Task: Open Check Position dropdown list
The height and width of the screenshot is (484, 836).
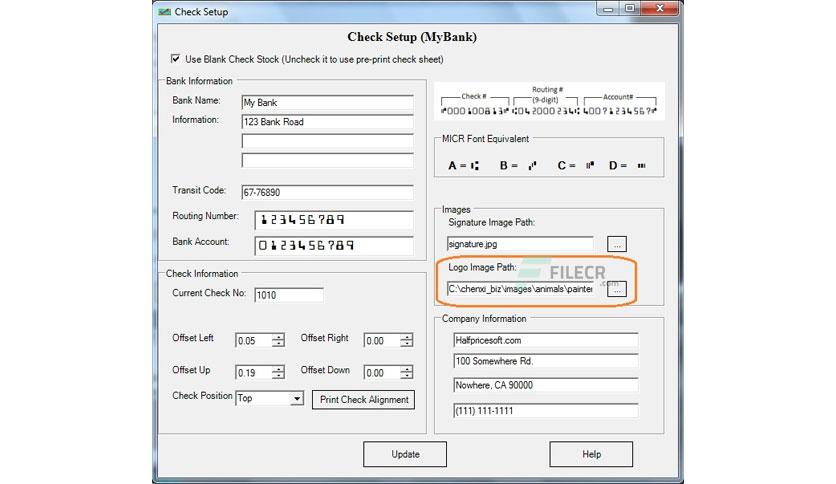Action: (296, 398)
